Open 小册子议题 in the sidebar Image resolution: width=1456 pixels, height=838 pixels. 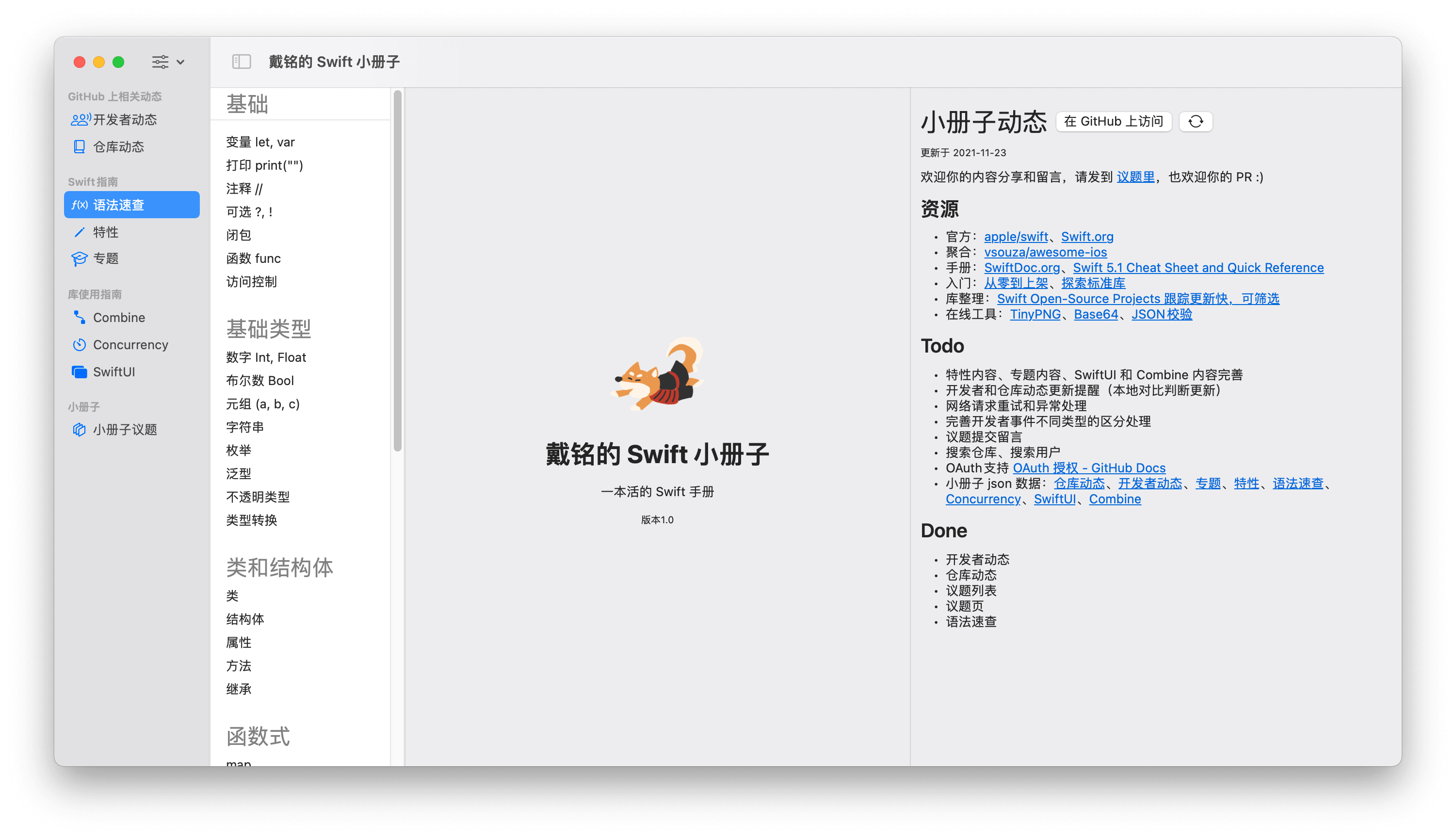pyautogui.click(x=132, y=430)
